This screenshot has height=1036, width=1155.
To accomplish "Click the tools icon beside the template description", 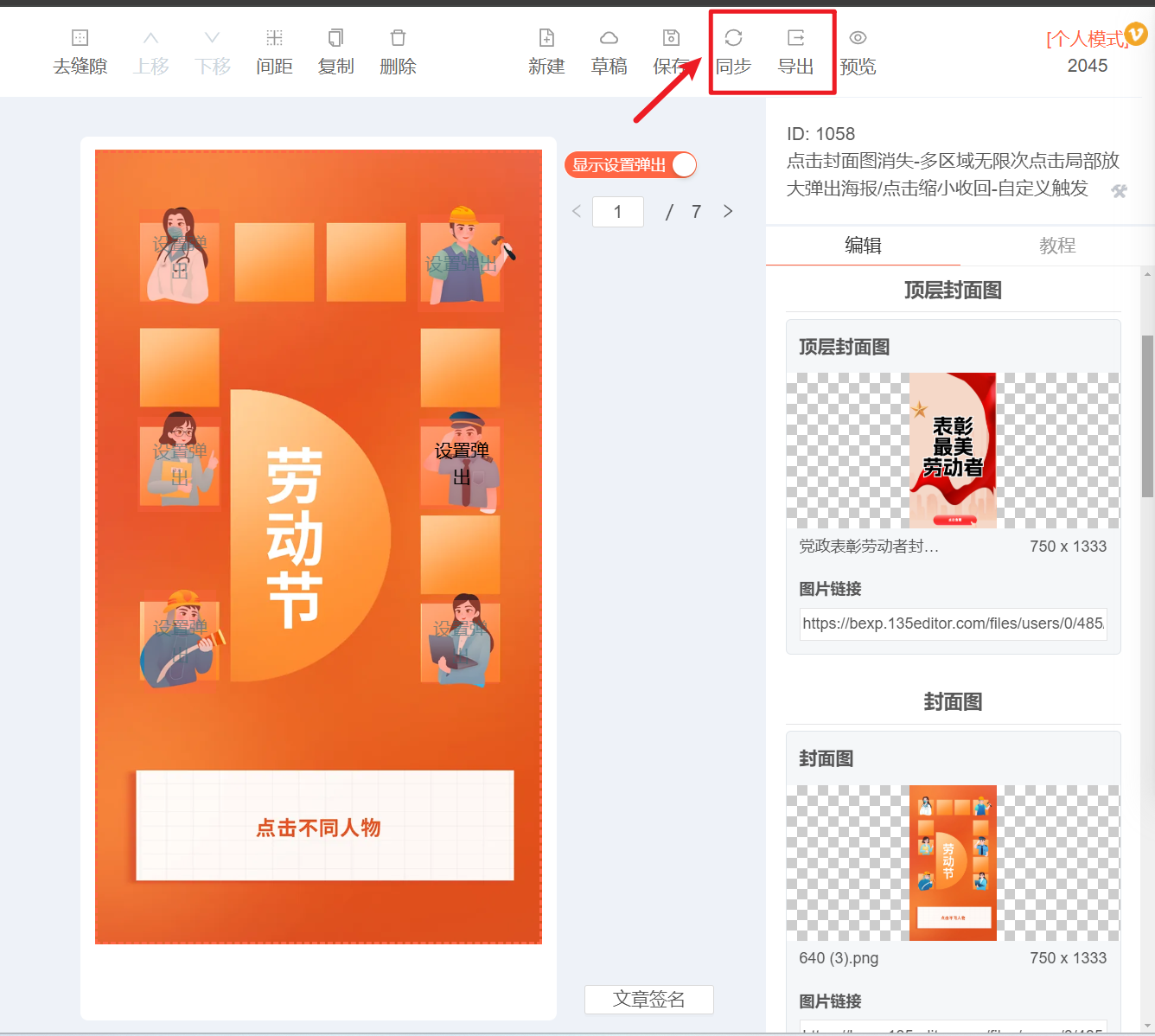I will click(1120, 191).
